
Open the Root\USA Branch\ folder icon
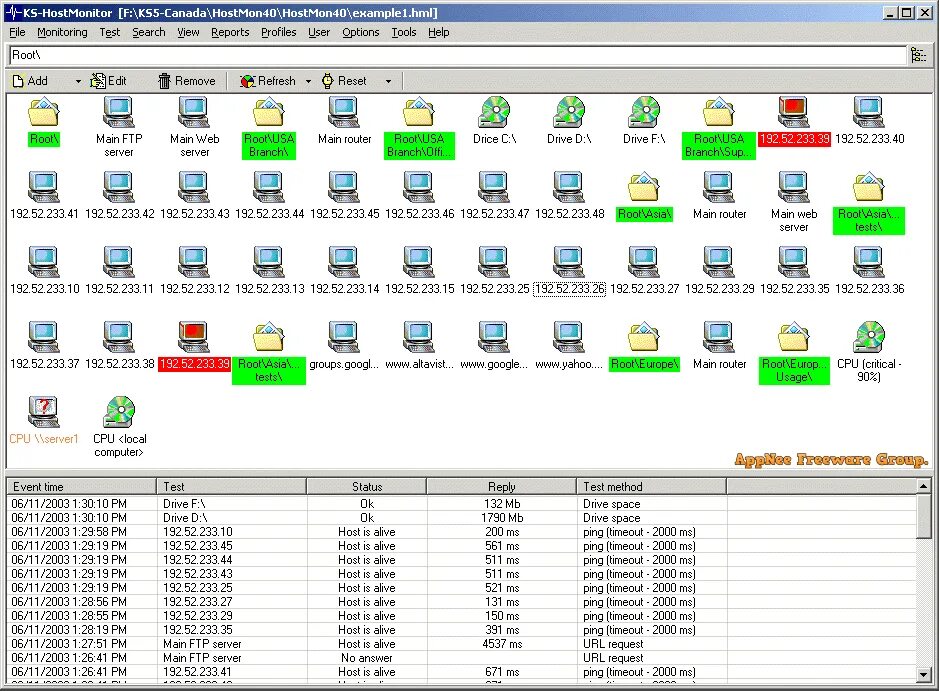(x=269, y=113)
